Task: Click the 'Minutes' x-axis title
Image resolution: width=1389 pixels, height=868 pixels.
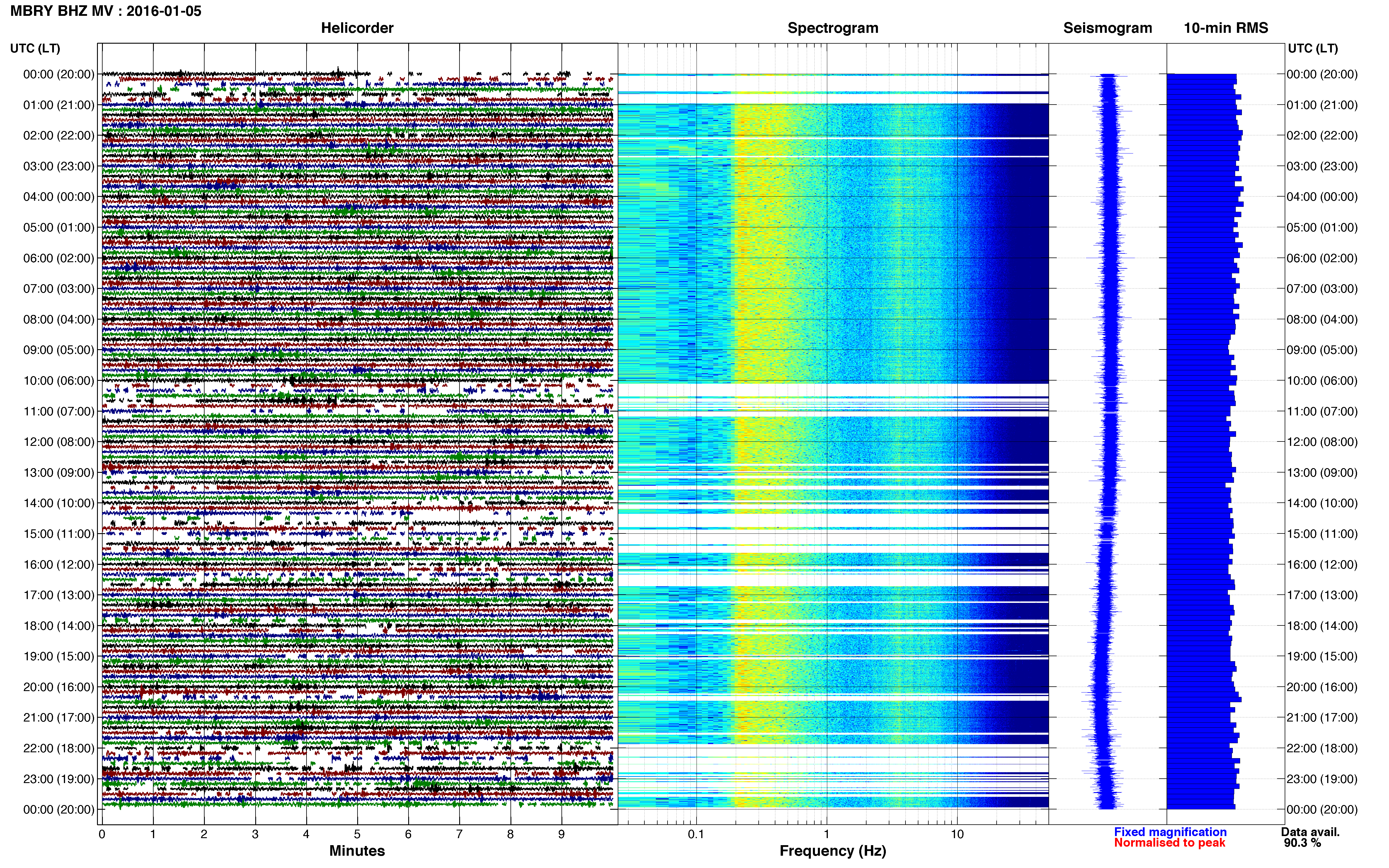Action: point(357,851)
